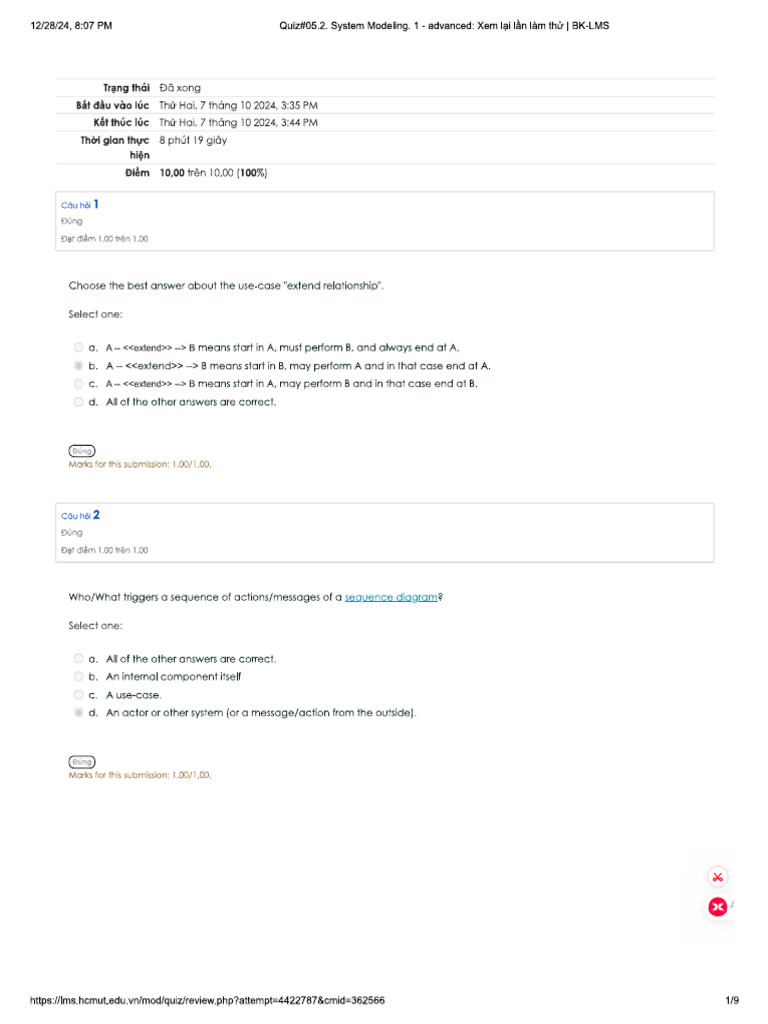The image size is (768, 1024).
Task: Click the lms.hcmut.edu.vn review URL in footer
Action: click(x=208, y=1001)
